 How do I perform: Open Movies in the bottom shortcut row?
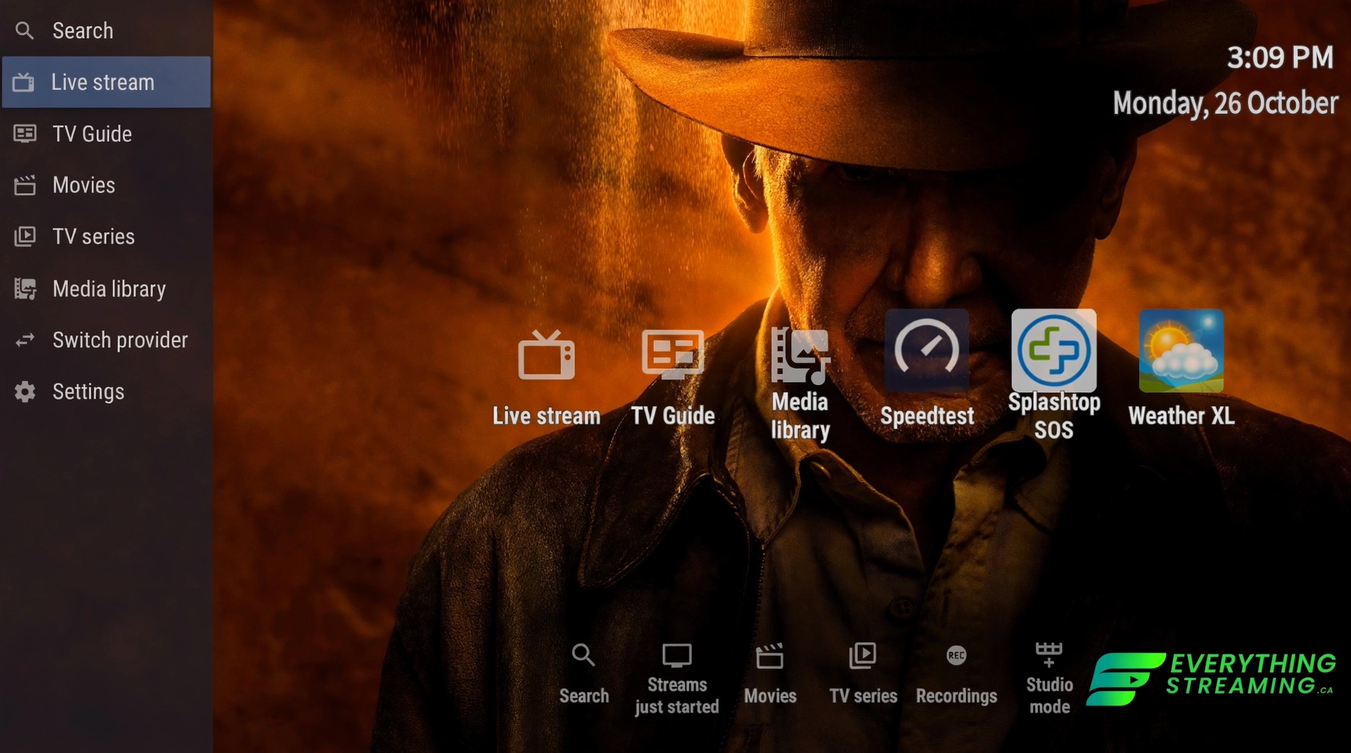point(770,675)
